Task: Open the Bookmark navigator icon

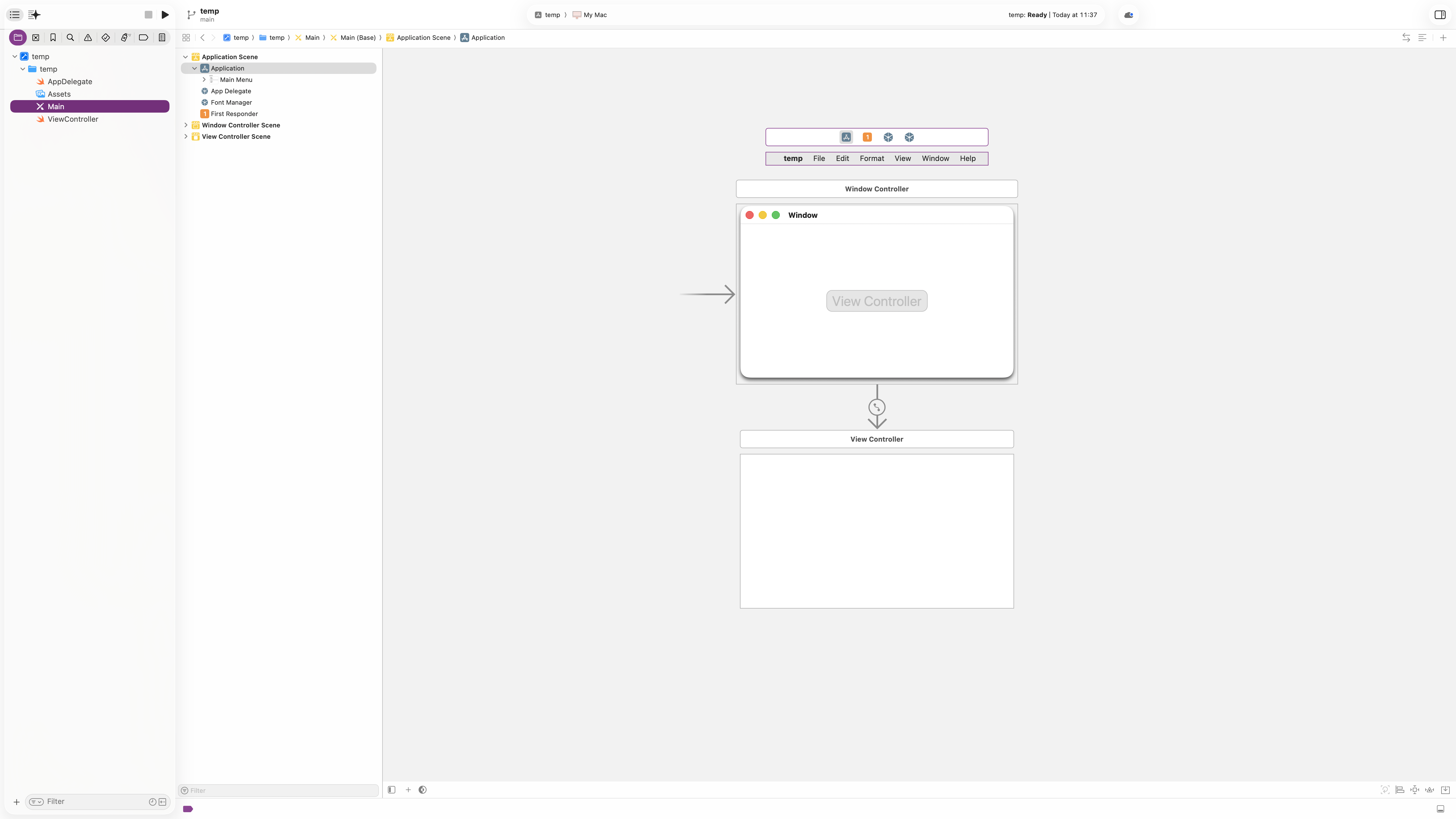Action: 53,37
